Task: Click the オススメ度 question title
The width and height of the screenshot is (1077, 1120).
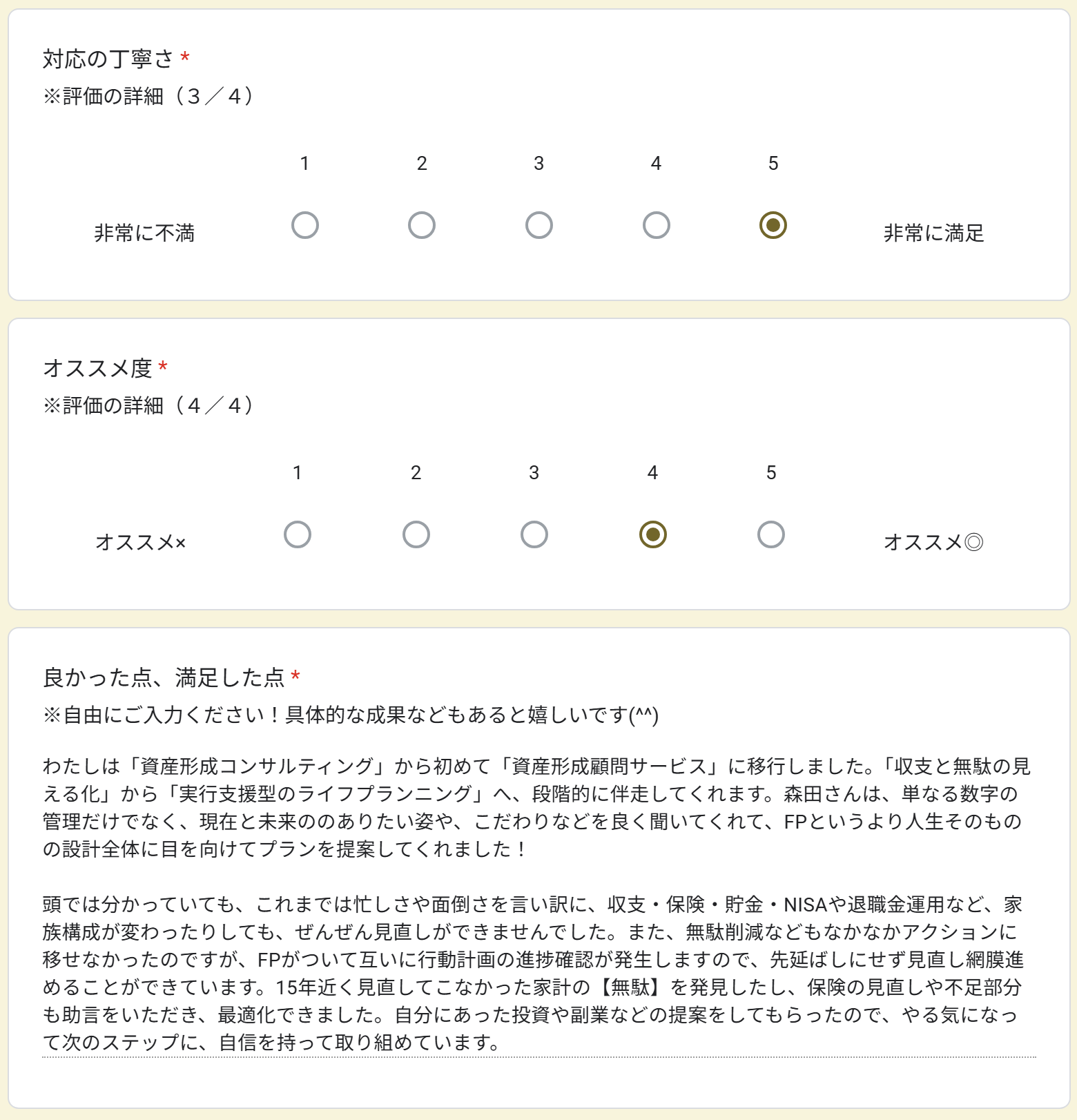Action: tap(97, 369)
